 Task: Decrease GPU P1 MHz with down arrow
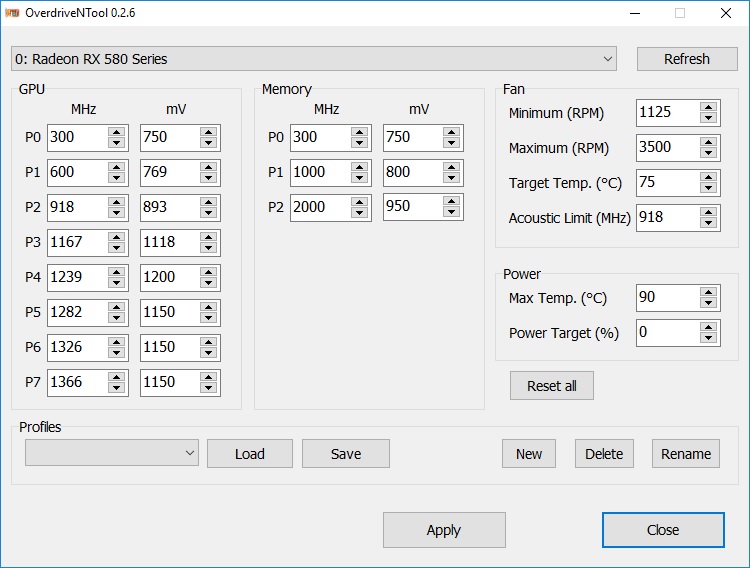pos(116,178)
